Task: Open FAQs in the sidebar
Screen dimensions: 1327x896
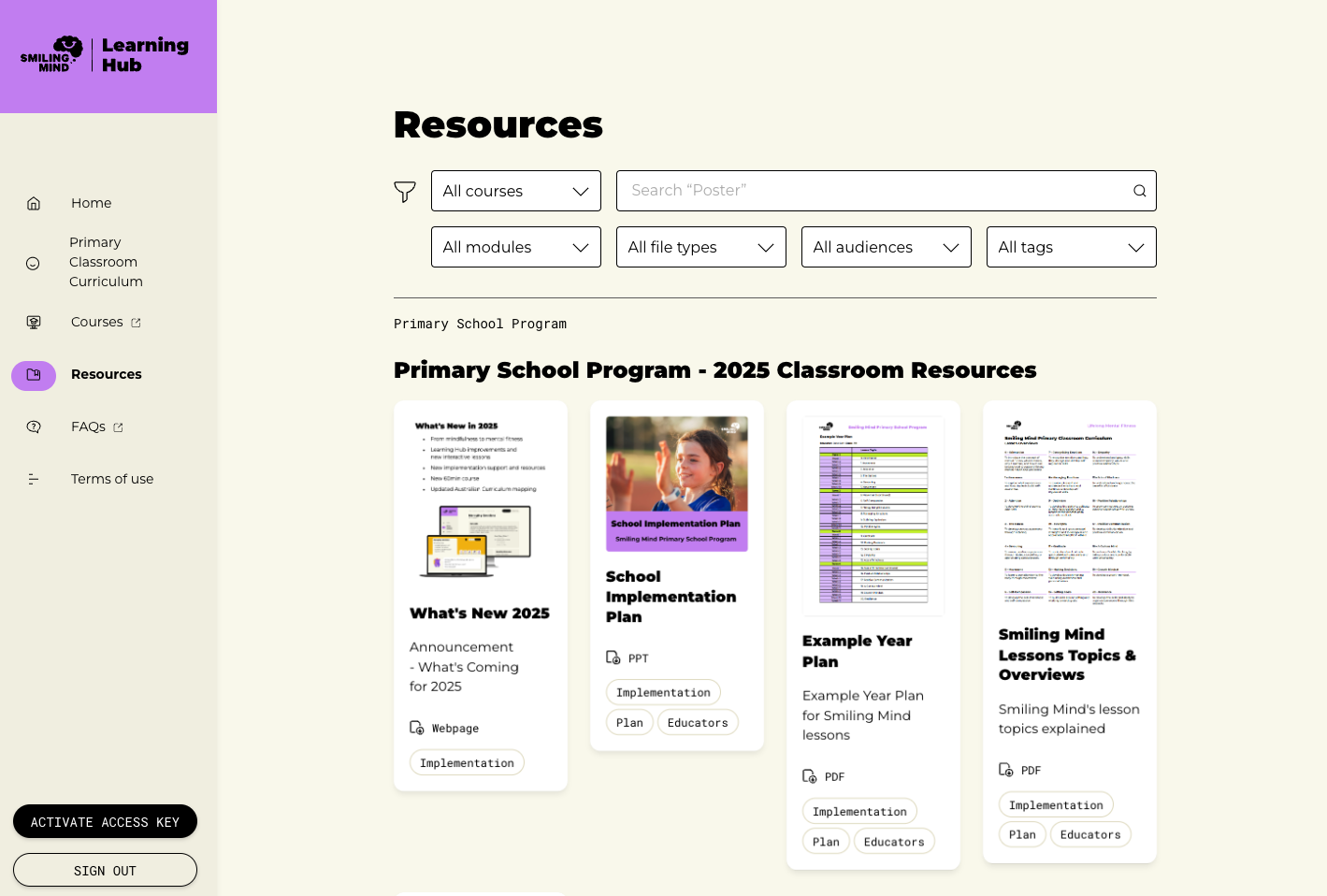Action: 88,426
